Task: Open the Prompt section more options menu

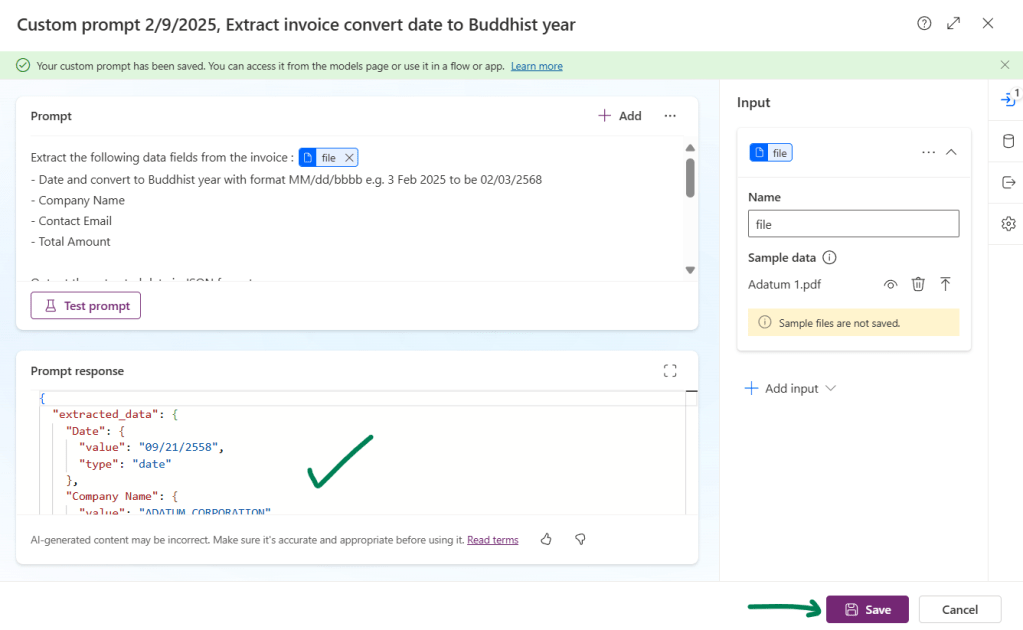Action: tap(670, 116)
